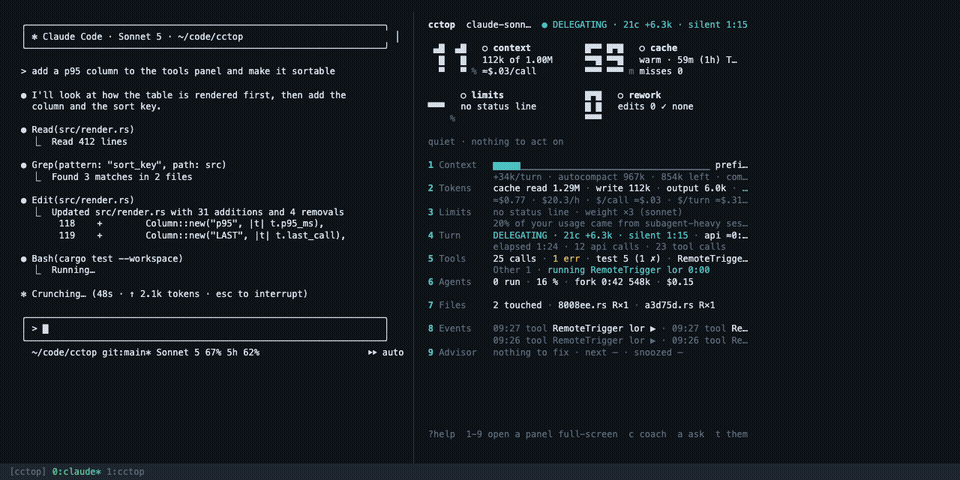Image resolution: width=960 pixels, height=480 pixels.
Task: Click the '112k of 1.00M' context value
Action: [519, 60]
